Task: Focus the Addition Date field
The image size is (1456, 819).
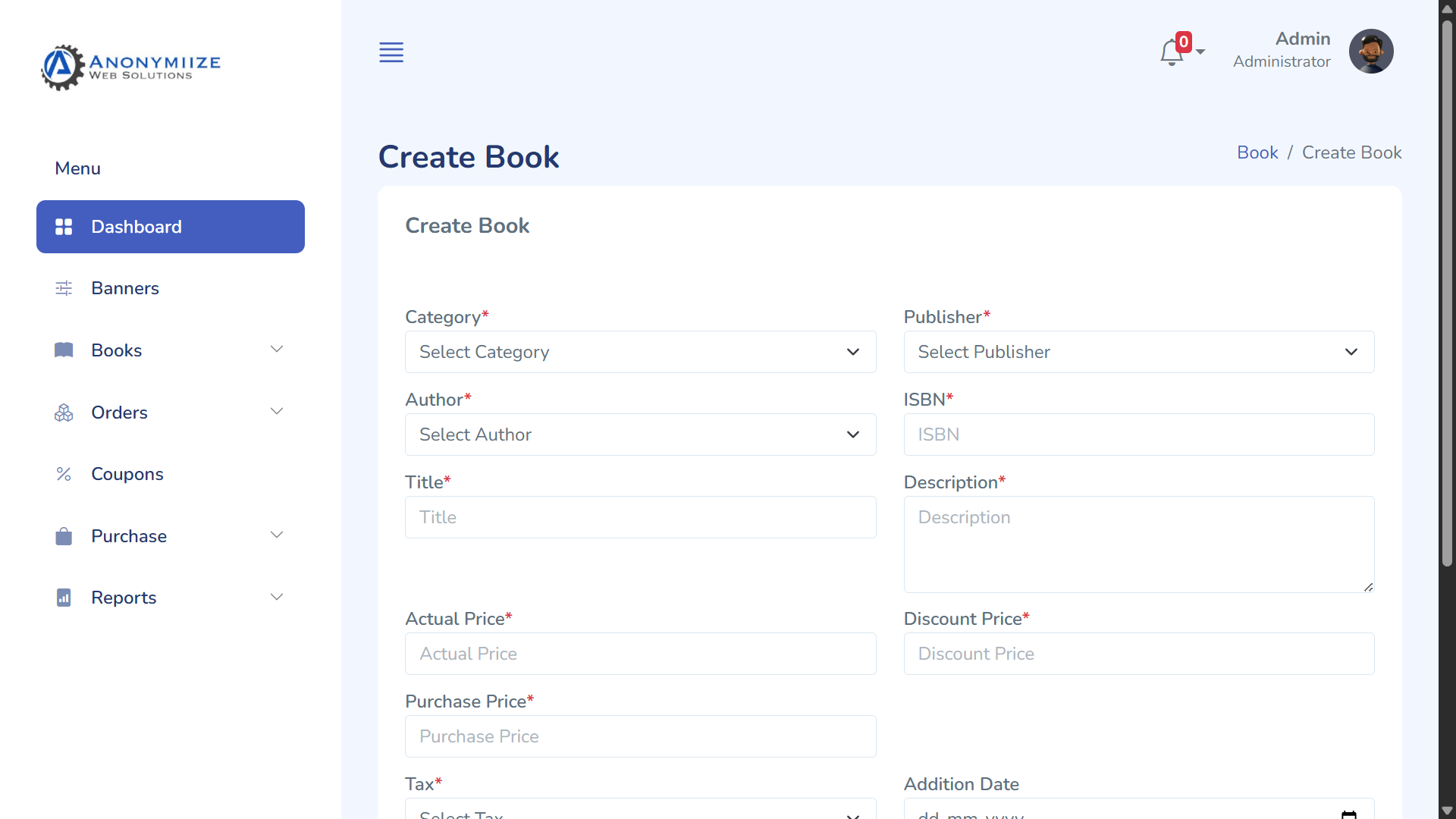Action: point(1139,809)
